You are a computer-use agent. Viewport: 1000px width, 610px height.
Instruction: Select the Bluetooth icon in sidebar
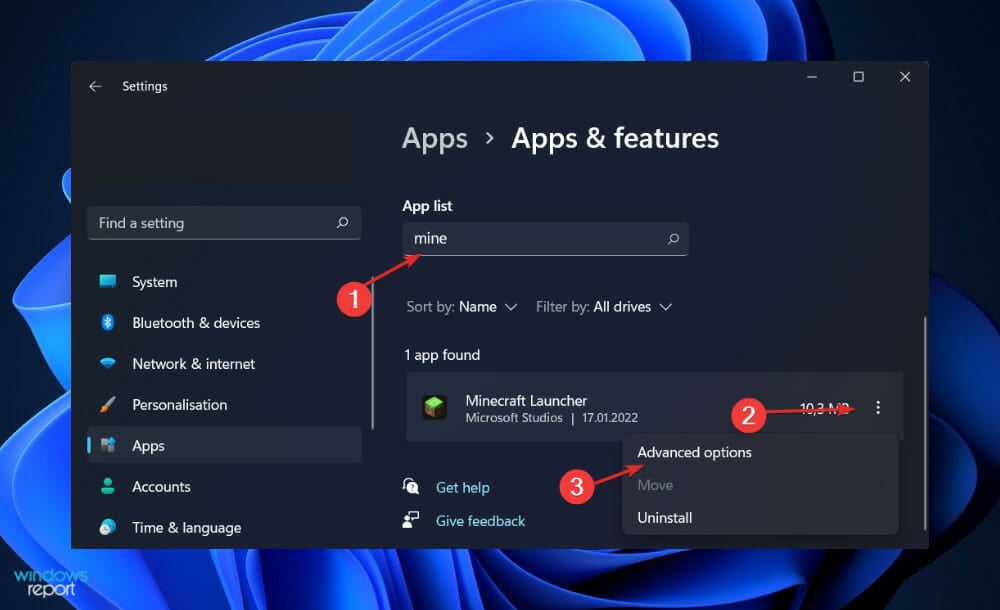(x=108, y=322)
